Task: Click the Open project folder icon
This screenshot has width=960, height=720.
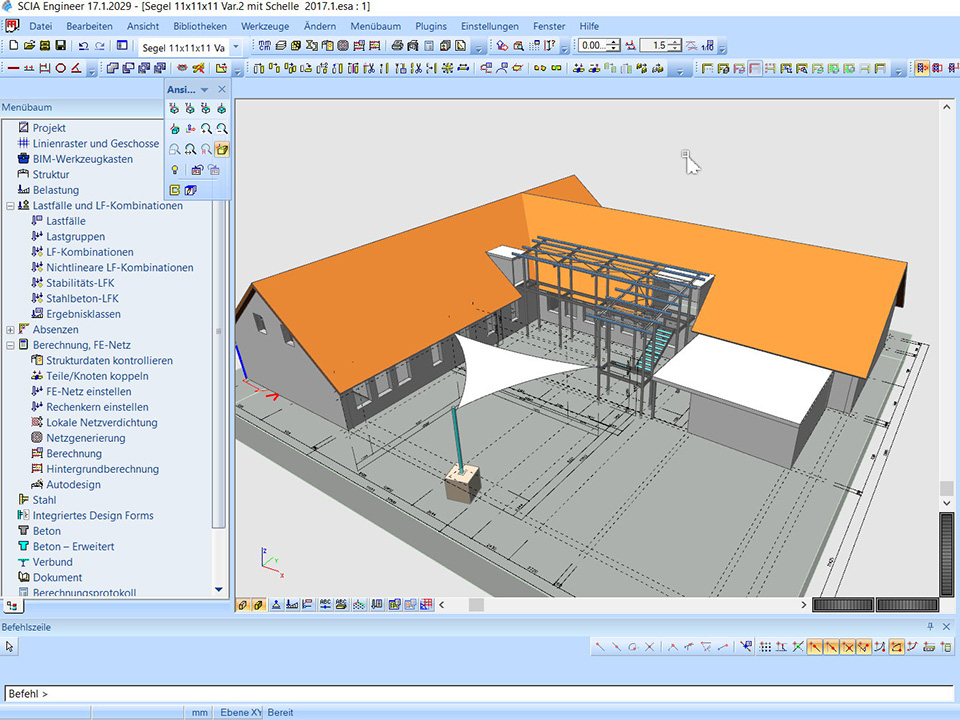Action: click(x=29, y=46)
